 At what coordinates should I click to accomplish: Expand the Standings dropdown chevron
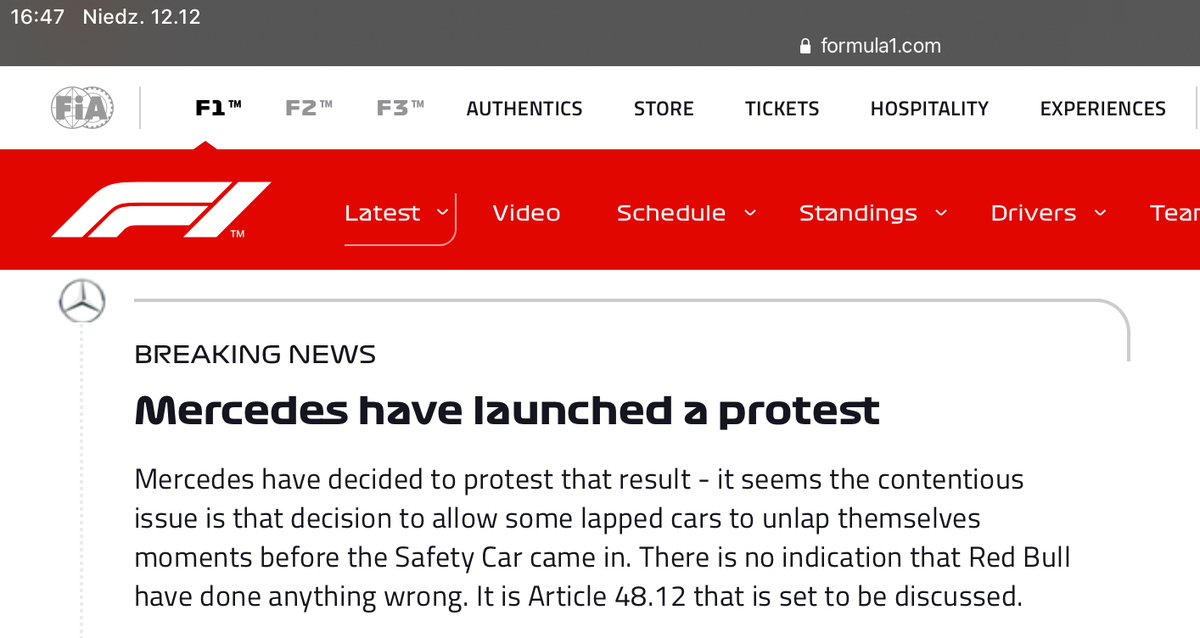tap(941, 212)
